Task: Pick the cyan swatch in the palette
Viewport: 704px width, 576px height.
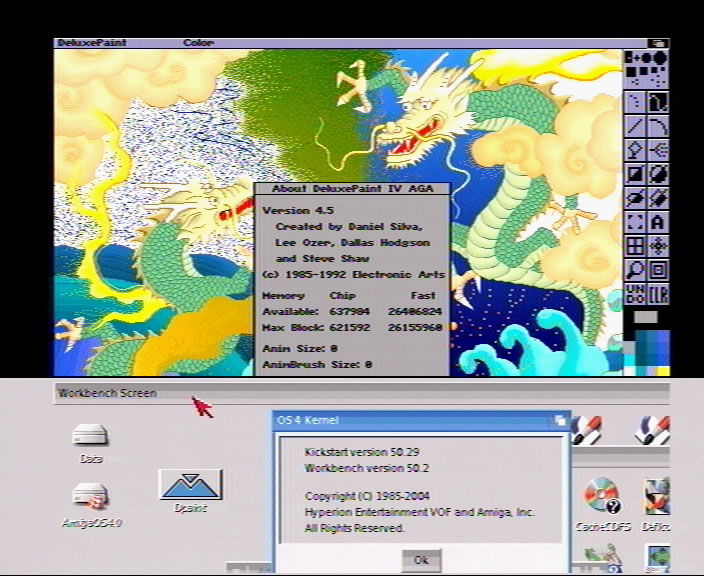Action: pyautogui.click(x=630, y=360)
